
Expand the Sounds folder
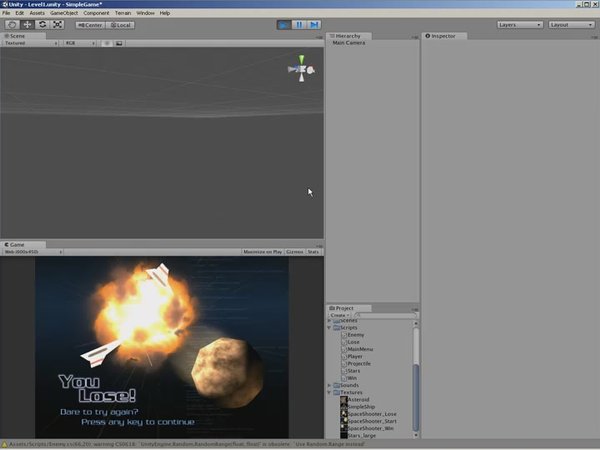tap(330, 385)
